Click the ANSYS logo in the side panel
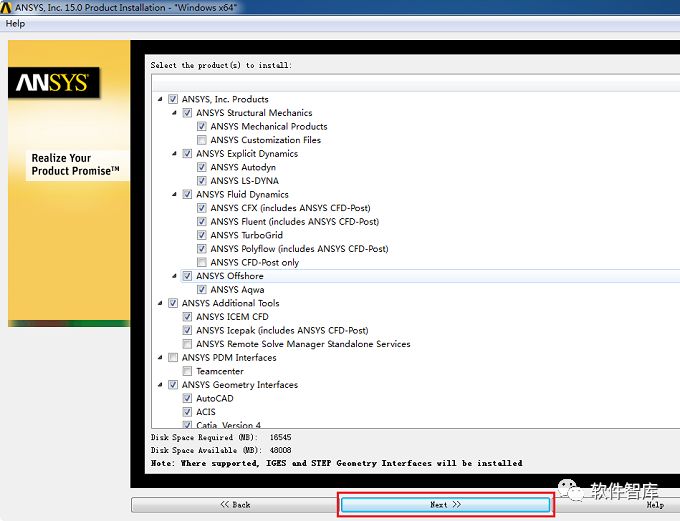Image resolution: width=680 pixels, height=521 pixels. (54, 82)
